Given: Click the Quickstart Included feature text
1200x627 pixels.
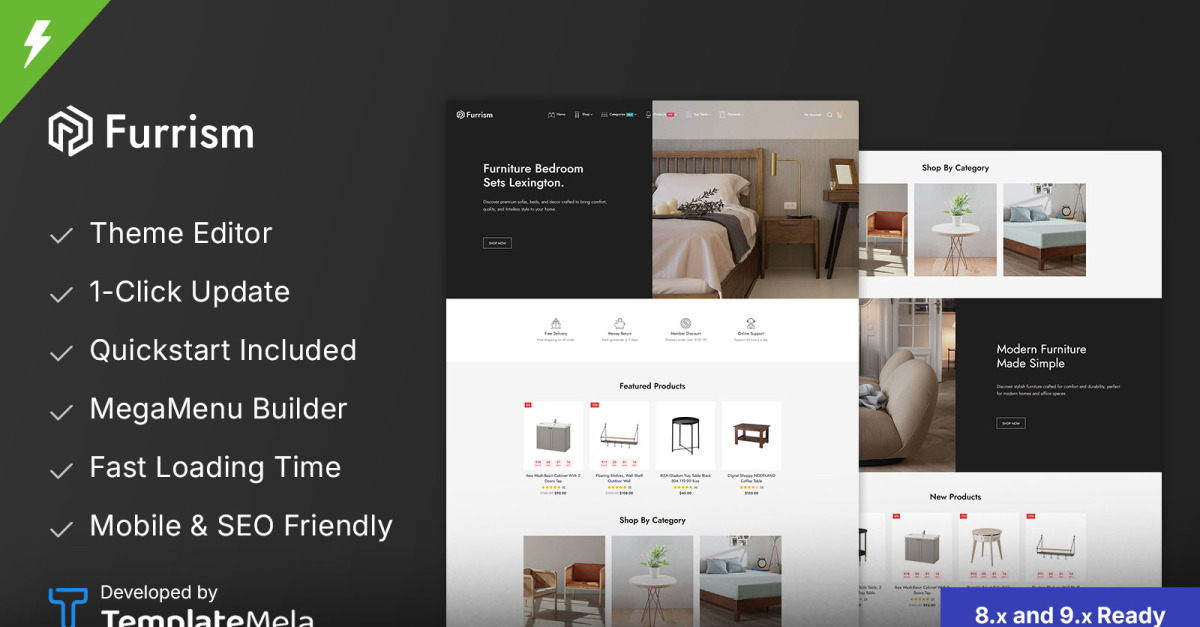Looking at the screenshot, I should tap(223, 350).
